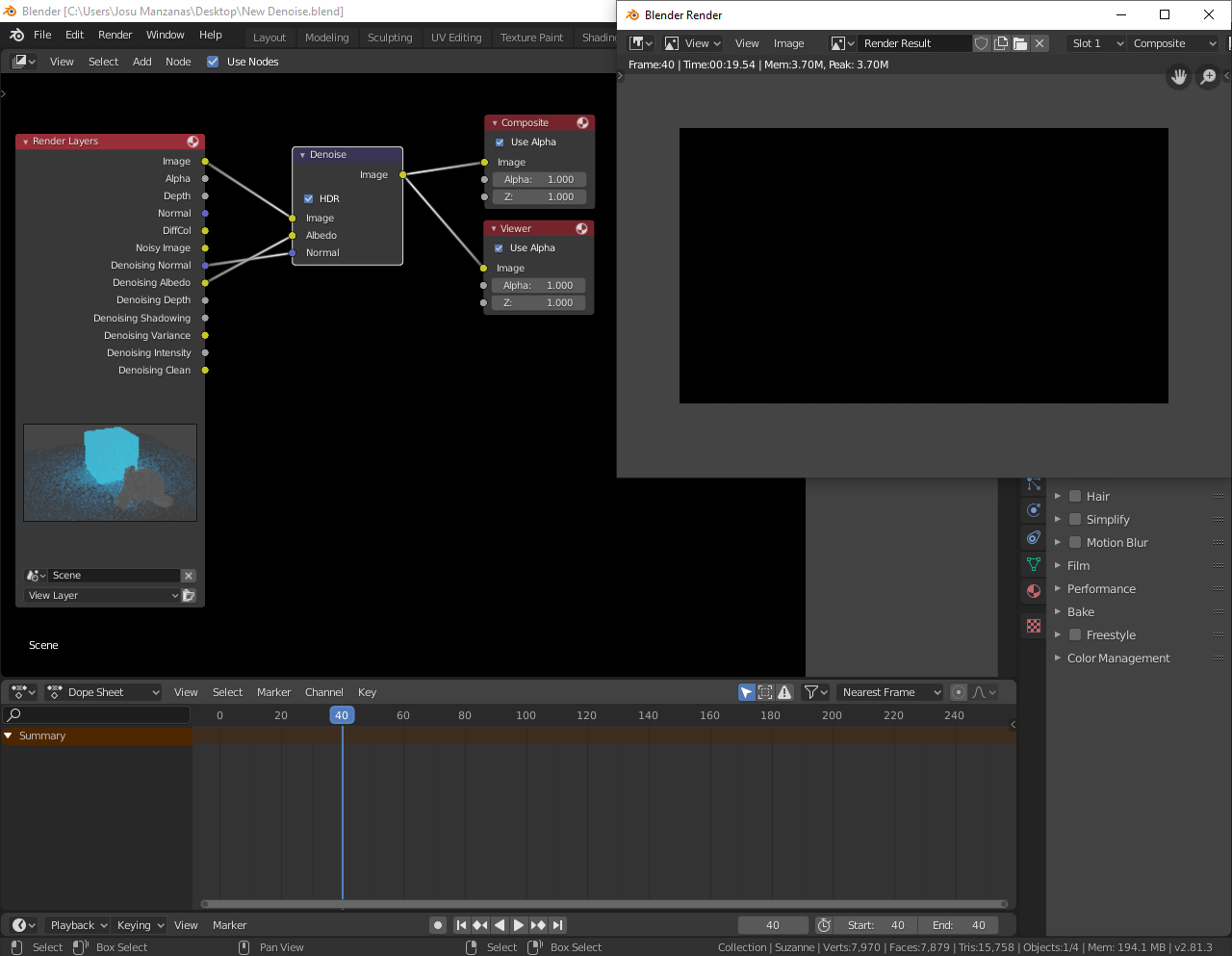Click open image folder icon in render window
This screenshot has width=1232, height=956.
(x=1020, y=43)
